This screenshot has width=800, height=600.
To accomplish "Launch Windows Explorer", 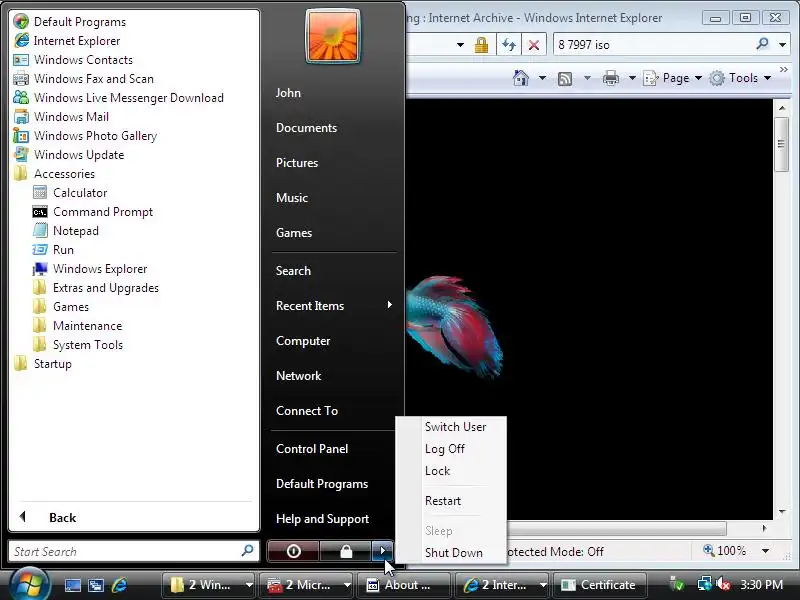I will (x=90, y=268).
